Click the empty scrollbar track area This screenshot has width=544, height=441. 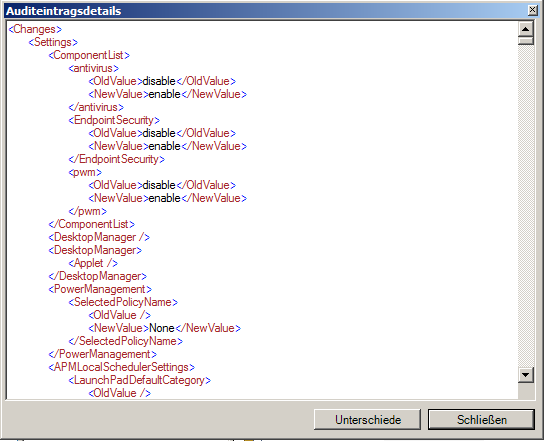[x=526, y=206]
